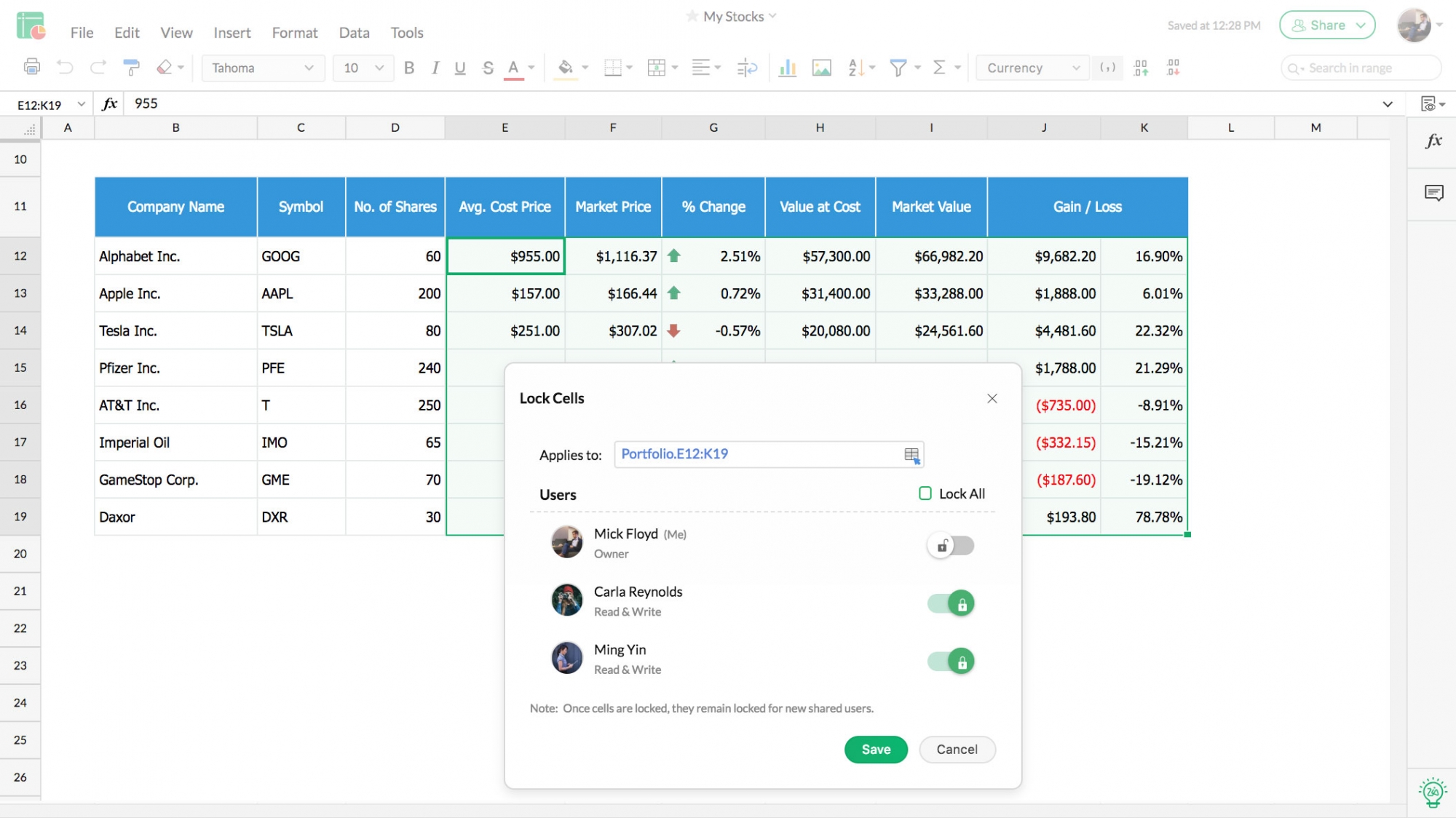Enable Lock All checkbox

(x=924, y=493)
